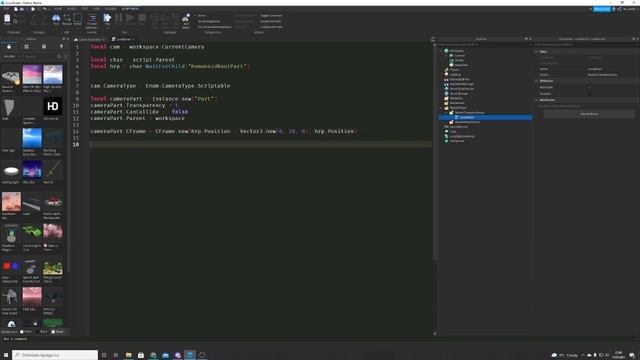Open the Toolbox Marketplace tab icon
This screenshot has height=360, width=640.
(x=9, y=47)
